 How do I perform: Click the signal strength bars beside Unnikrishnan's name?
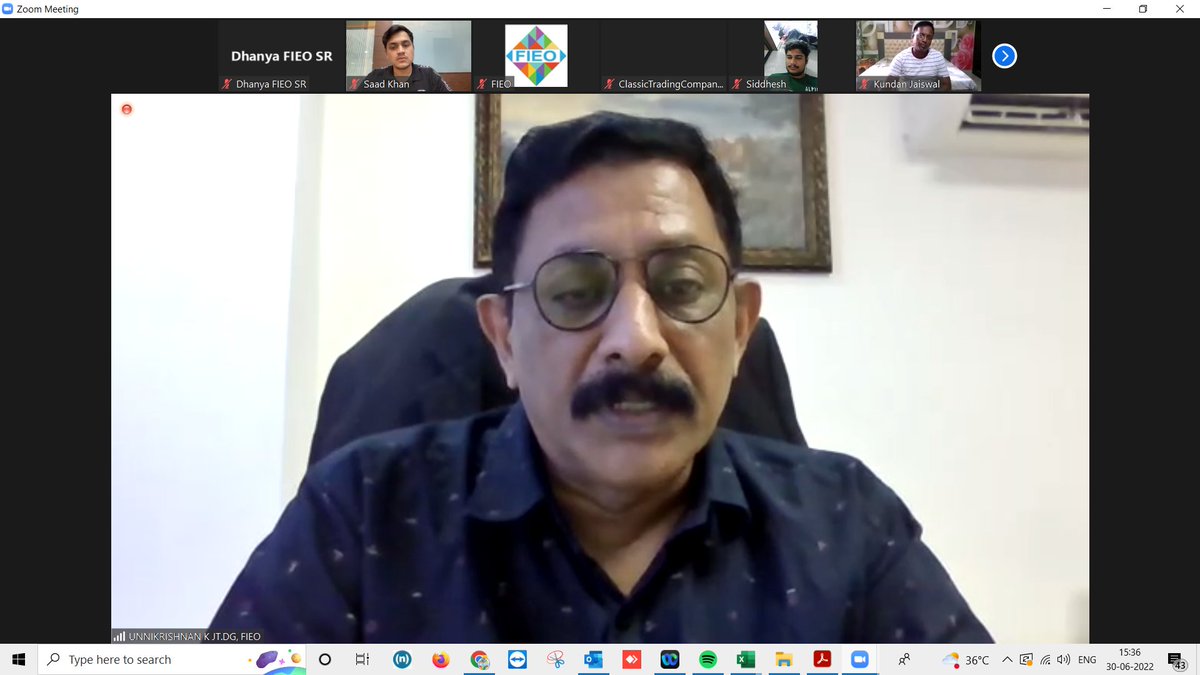pyautogui.click(x=119, y=636)
